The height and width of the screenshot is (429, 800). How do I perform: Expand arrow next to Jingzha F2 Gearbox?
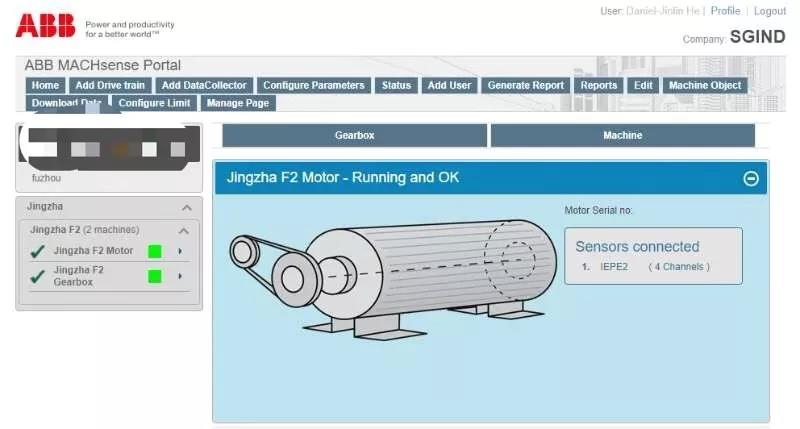[180, 276]
